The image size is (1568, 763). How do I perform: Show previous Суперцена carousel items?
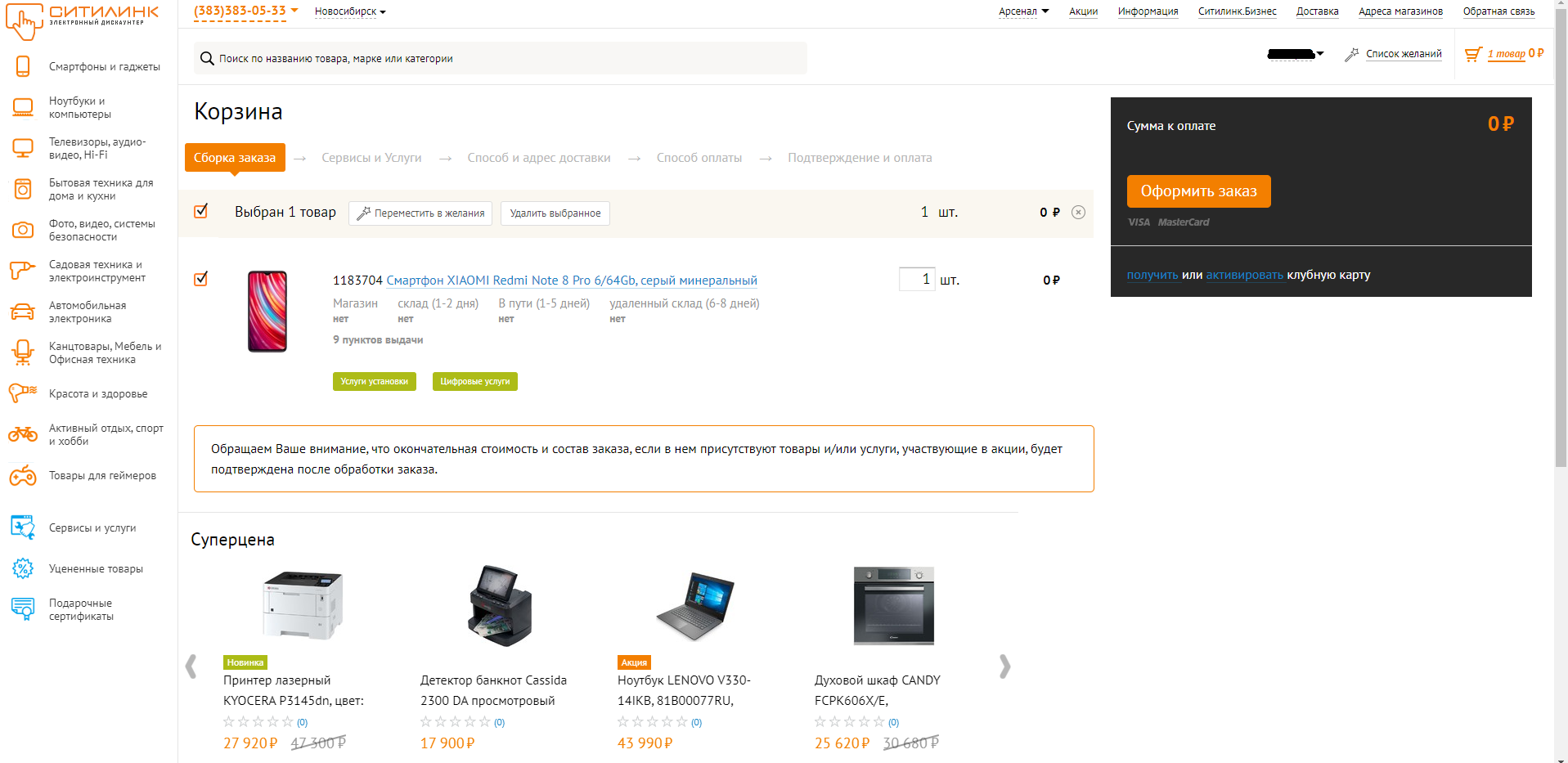pyautogui.click(x=191, y=667)
